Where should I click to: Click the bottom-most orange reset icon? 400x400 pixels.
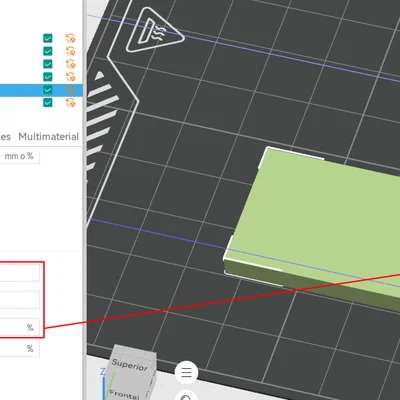click(x=70, y=102)
